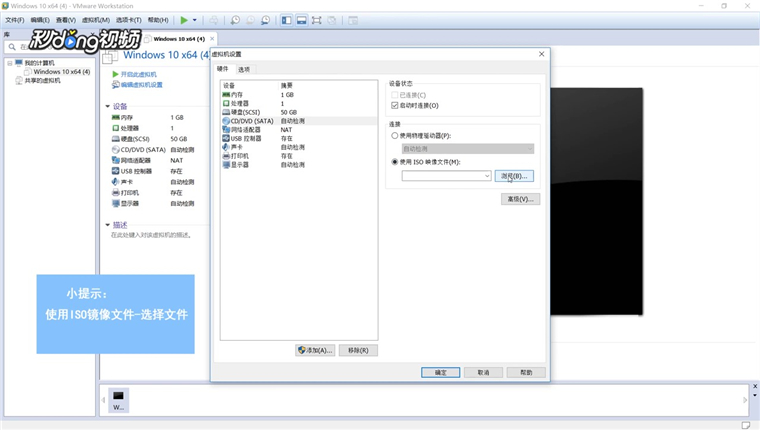Click 确定 to confirm settings
The width and height of the screenshot is (760, 430).
point(441,372)
